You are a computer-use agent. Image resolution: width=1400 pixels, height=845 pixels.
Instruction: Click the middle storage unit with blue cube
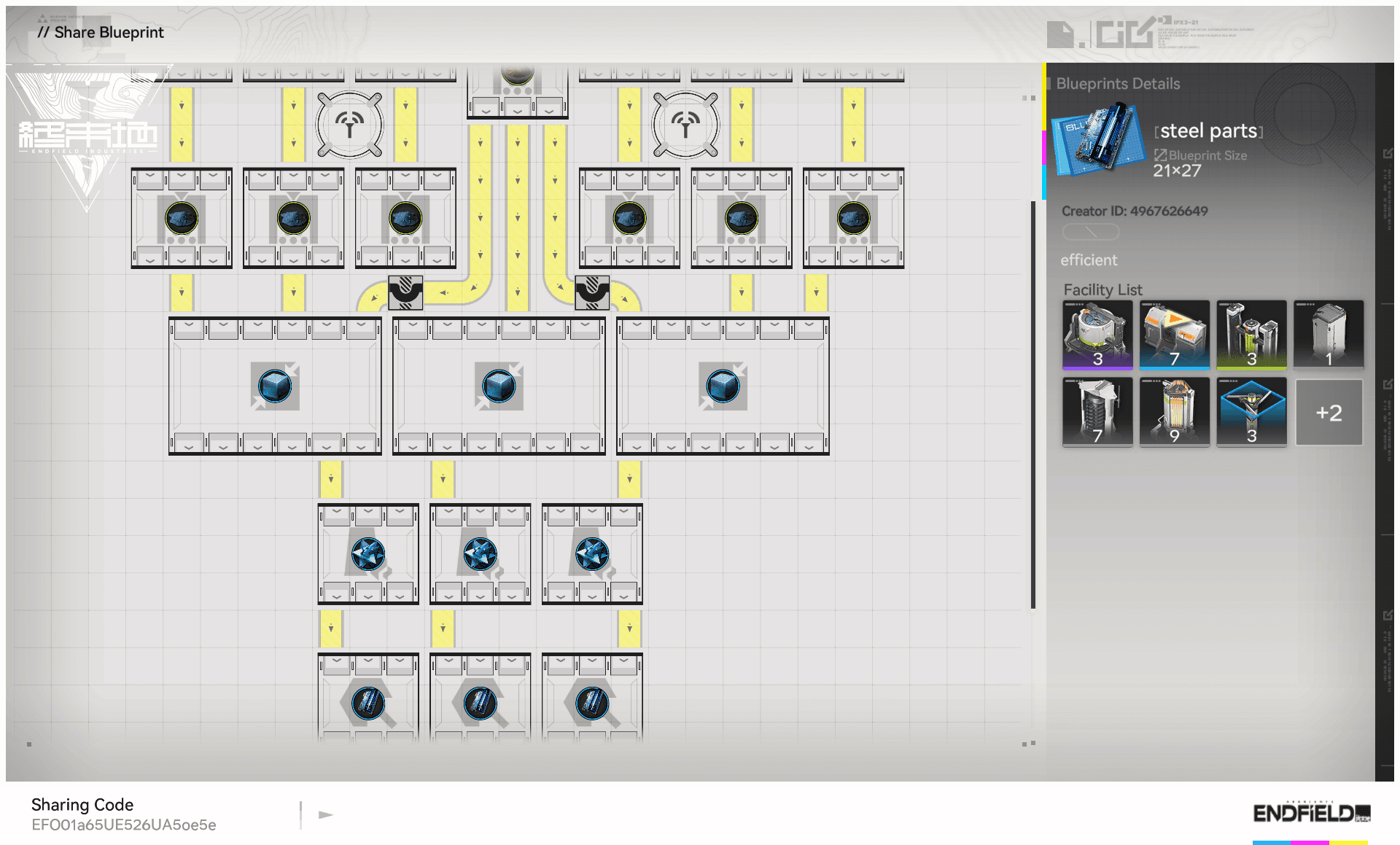499,386
